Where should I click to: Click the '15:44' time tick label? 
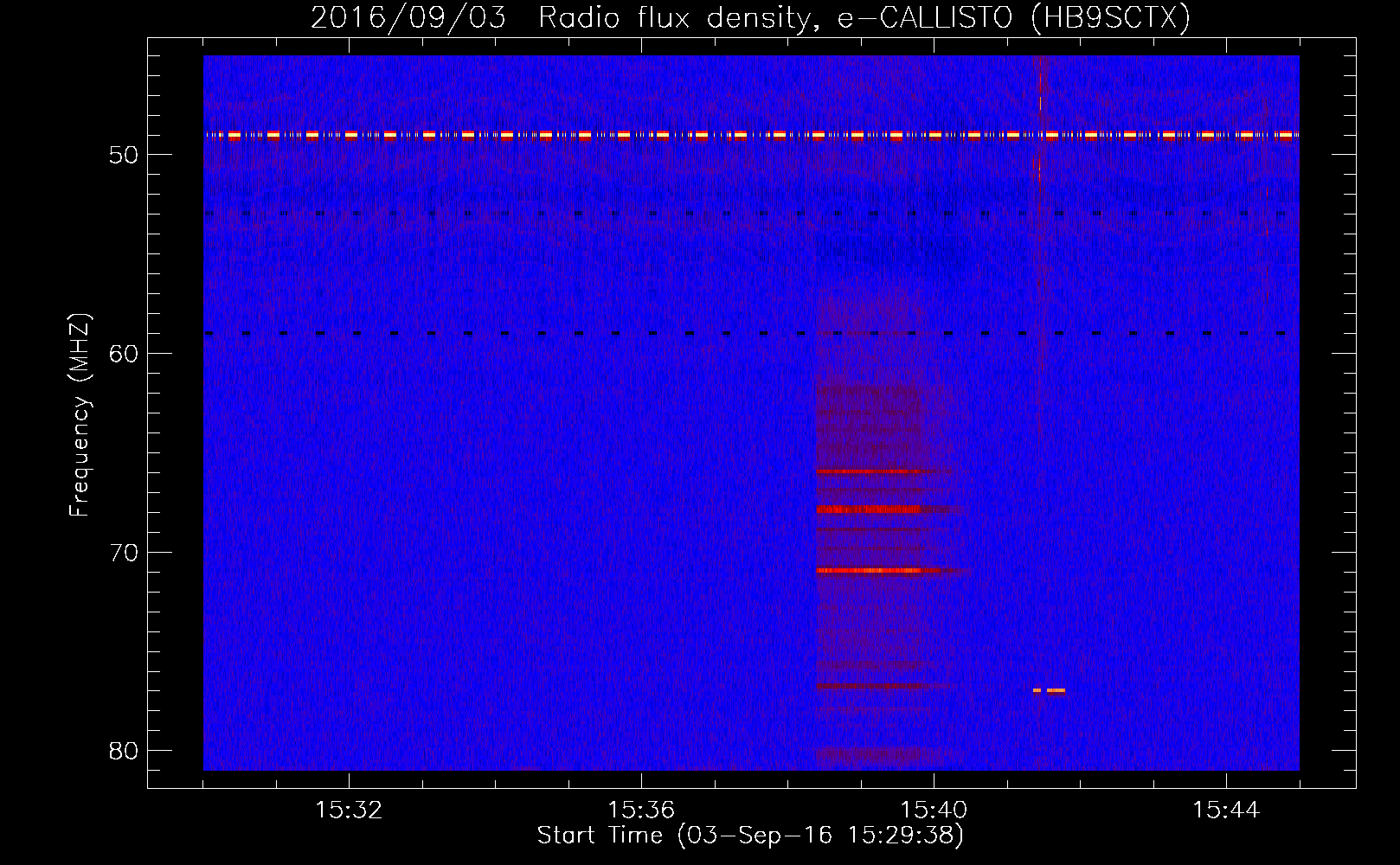pyautogui.click(x=1226, y=811)
